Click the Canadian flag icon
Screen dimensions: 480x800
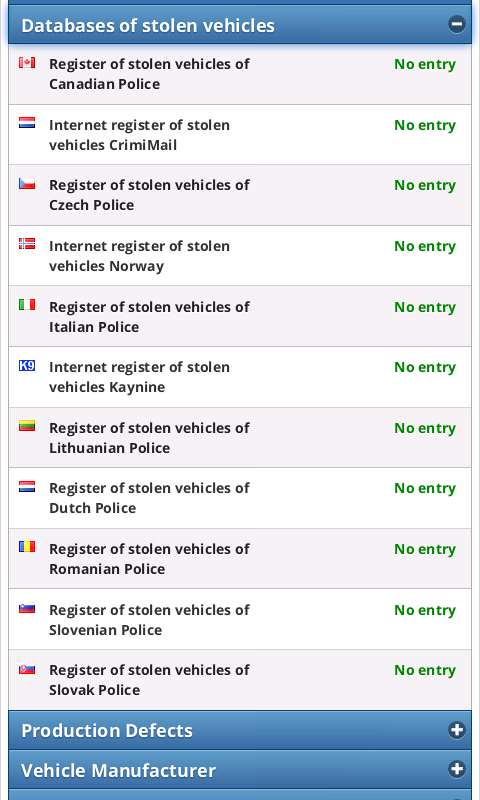[x=27, y=63]
